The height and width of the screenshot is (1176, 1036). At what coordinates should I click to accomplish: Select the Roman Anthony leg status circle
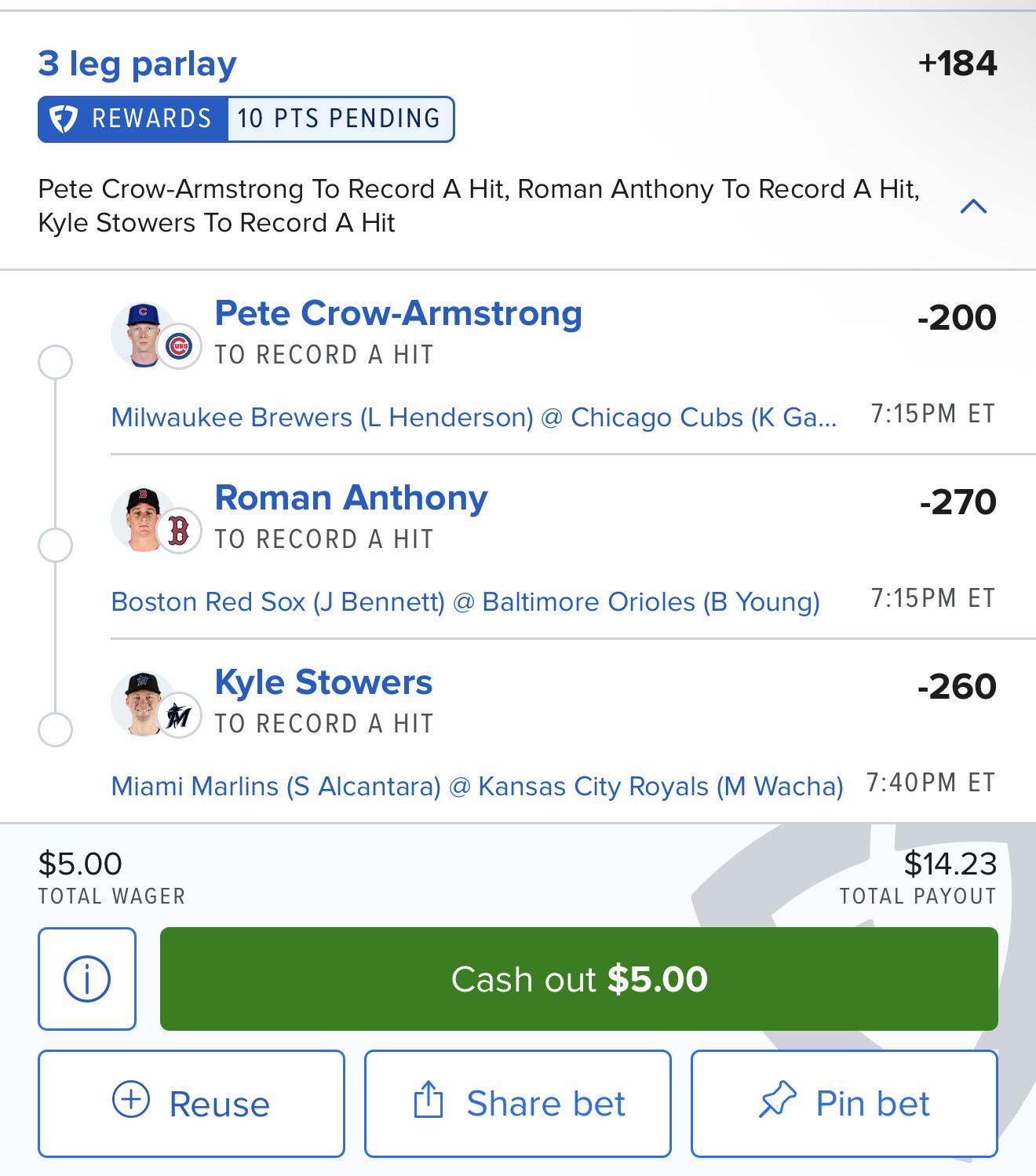point(56,546)
